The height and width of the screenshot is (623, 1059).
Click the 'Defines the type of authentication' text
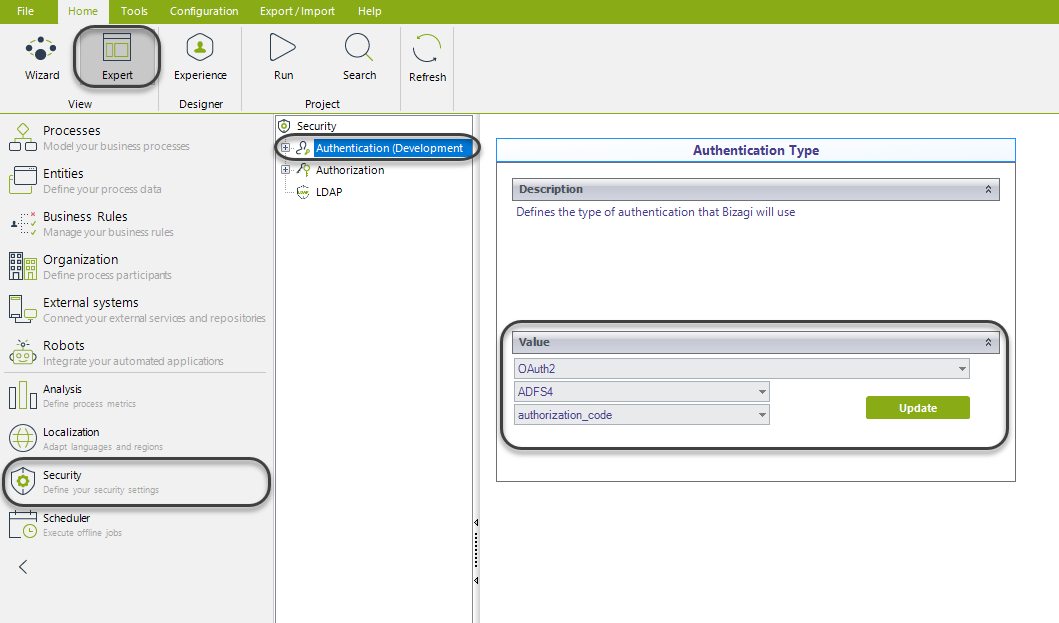pyautogui.click(x=655, y=212)
